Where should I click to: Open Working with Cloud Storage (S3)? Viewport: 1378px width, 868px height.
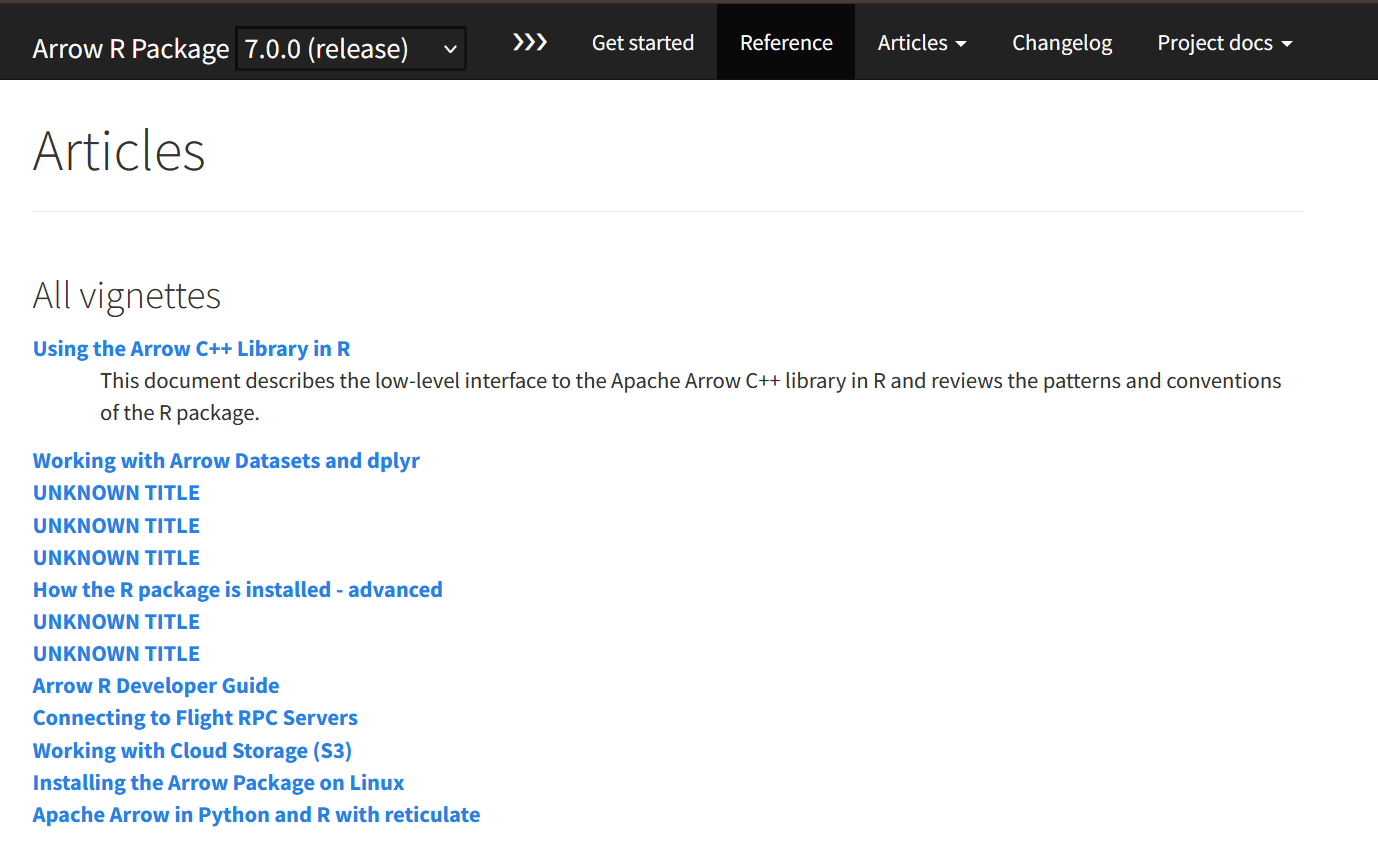192,751
